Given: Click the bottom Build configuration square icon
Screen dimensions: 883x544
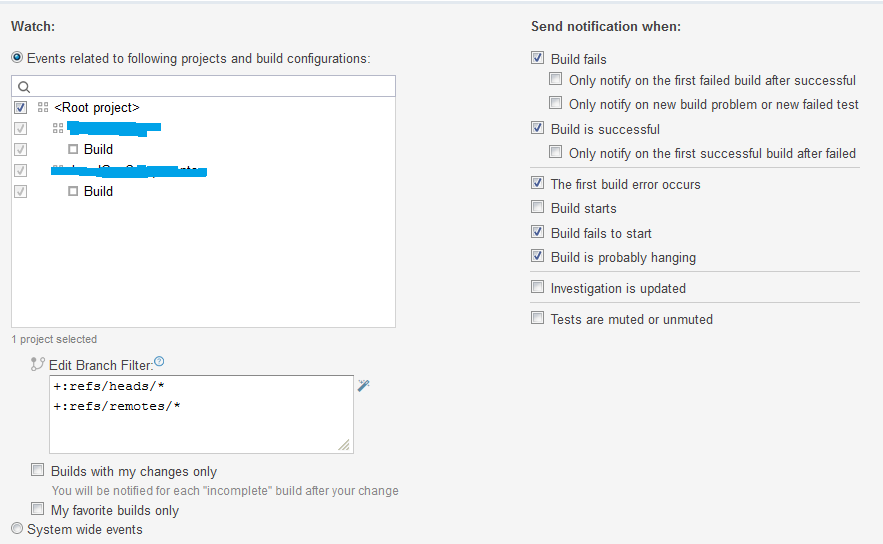Looking at the screenshot, I should point(73,191).
